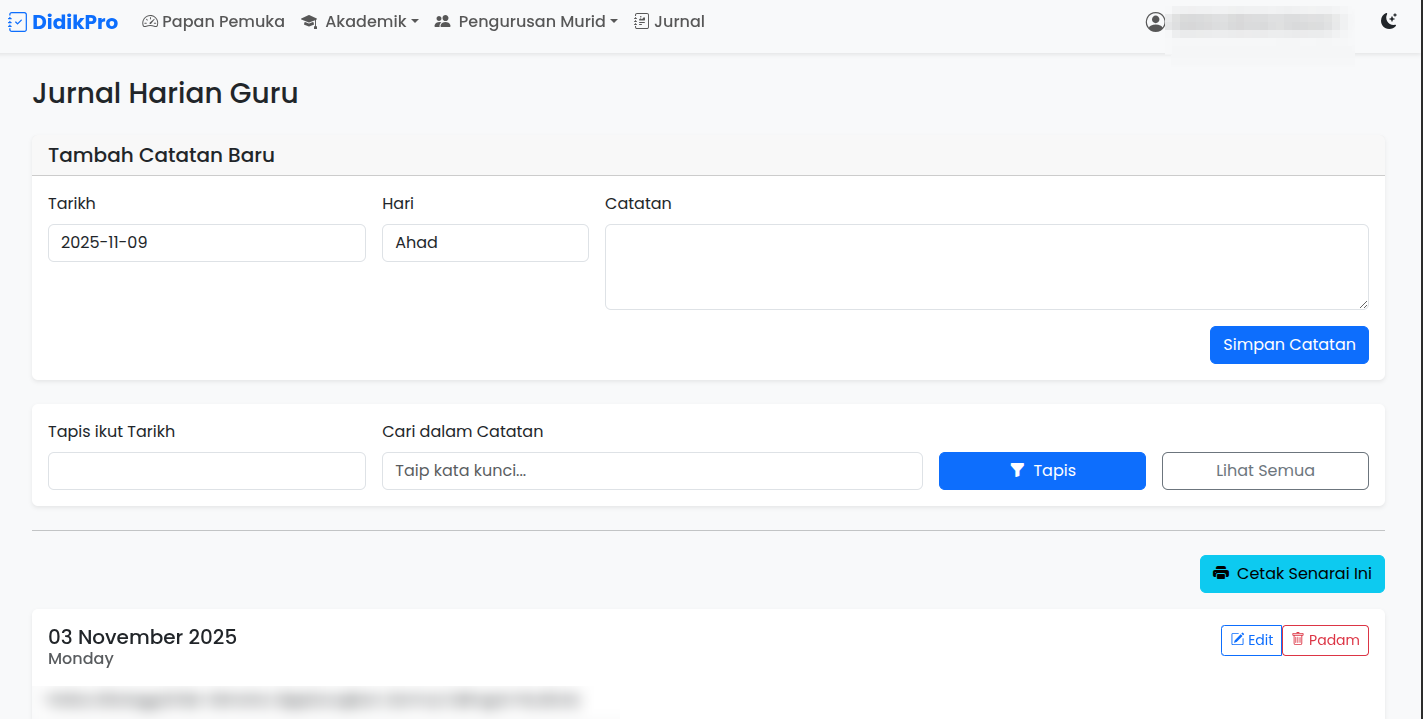Go to Jurnal page
Screen dimensions: 1423x719
coord(669,22)
